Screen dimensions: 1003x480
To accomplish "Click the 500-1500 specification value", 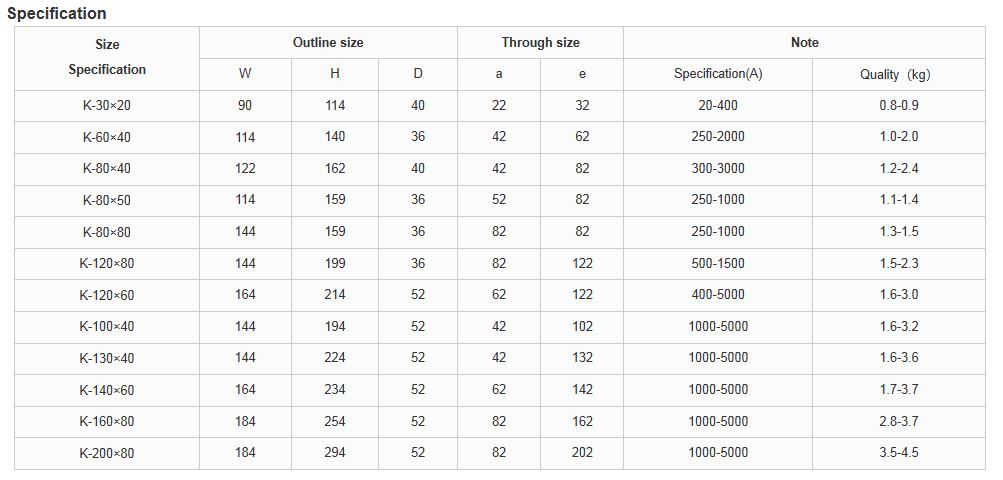I will click(x=718, y=264).
